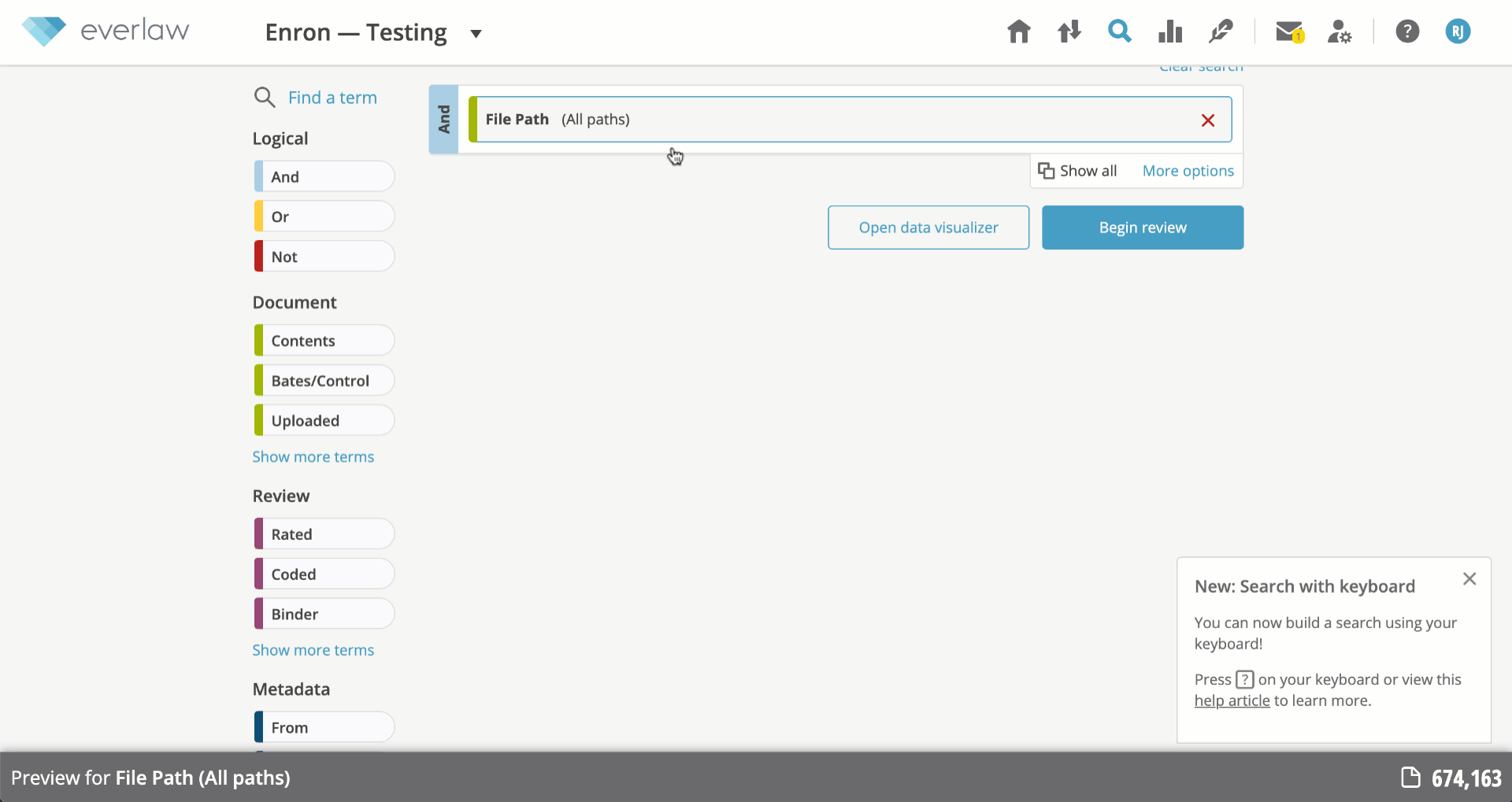
Task: Open the Search magnifier icon in header
Action: (1120, 31)
